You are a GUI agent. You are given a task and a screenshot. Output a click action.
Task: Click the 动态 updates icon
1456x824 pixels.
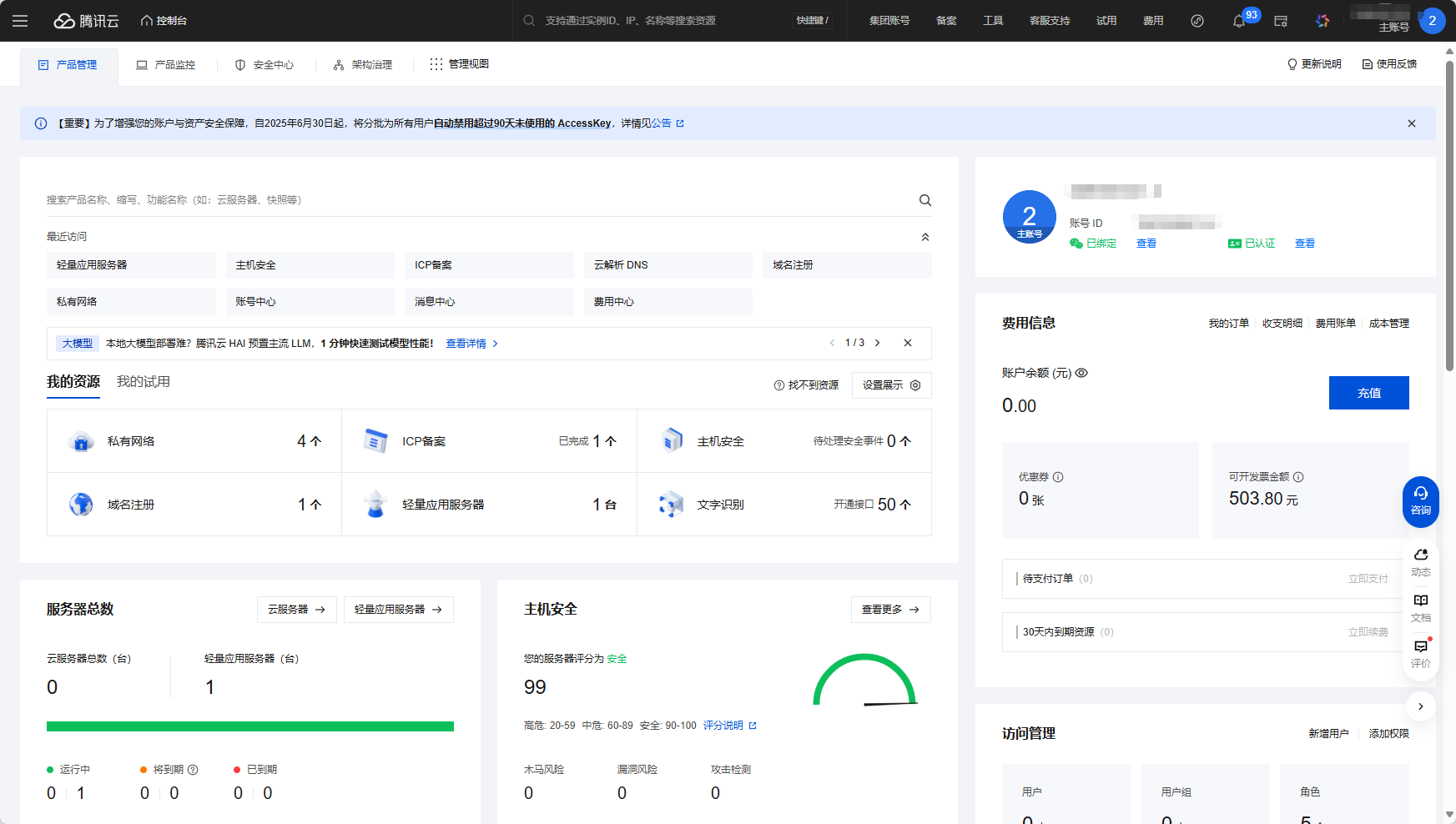click(x=1420, y=562)
